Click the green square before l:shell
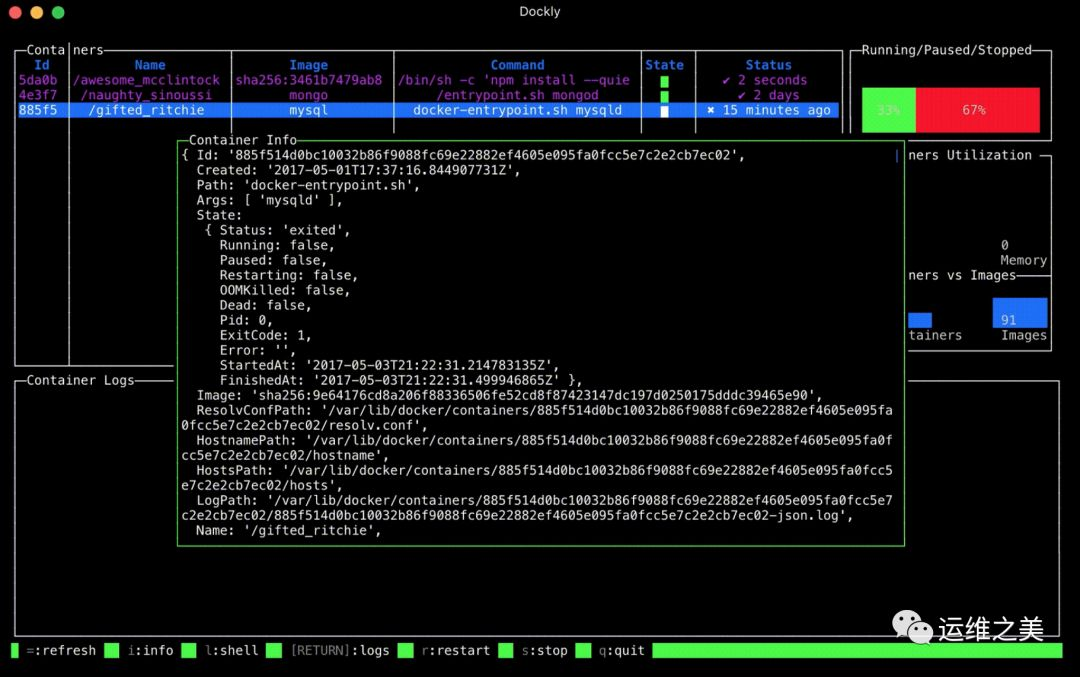The width and height of the screenshot is (1080, 677). coord(189,650)
